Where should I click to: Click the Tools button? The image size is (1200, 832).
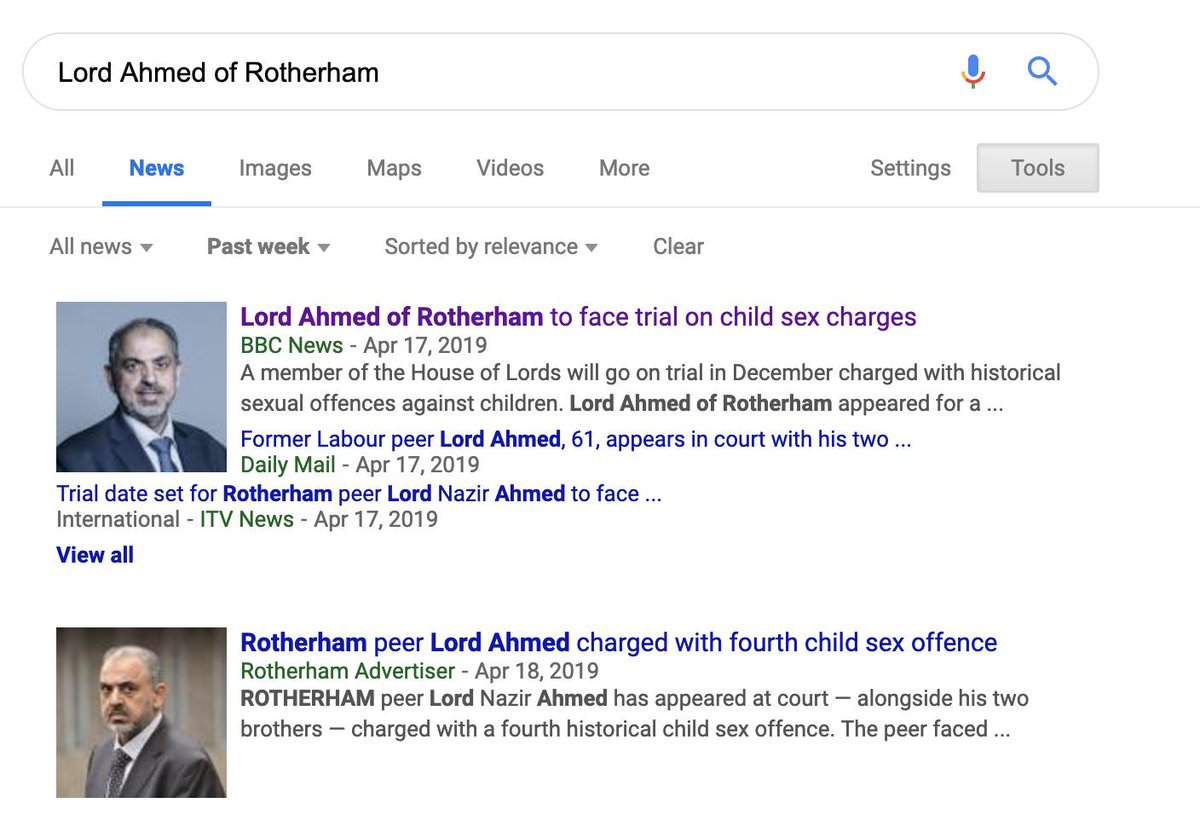tap(1038, 168)
